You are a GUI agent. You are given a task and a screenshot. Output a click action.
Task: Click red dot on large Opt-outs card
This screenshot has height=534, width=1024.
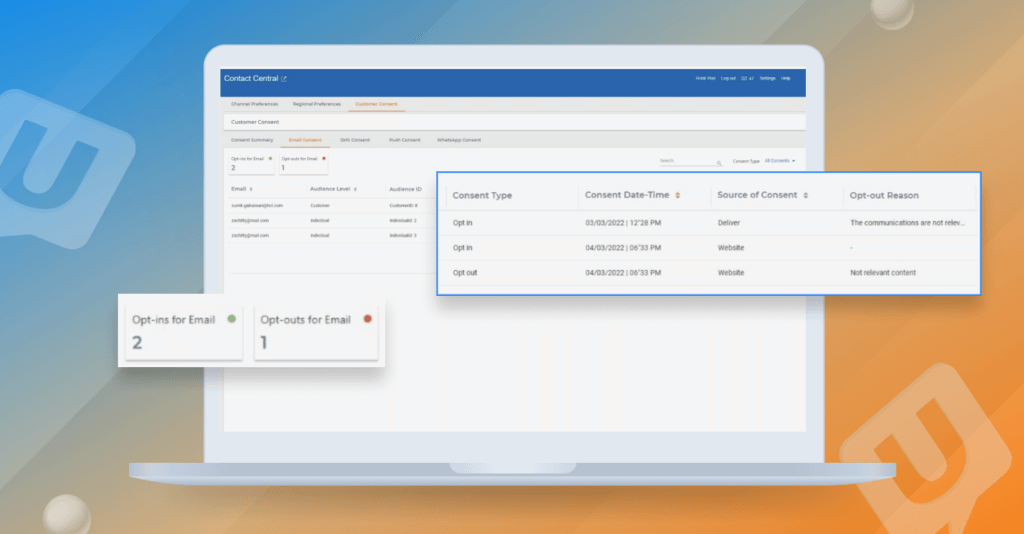pyautogui.click(x=367, y=319)
